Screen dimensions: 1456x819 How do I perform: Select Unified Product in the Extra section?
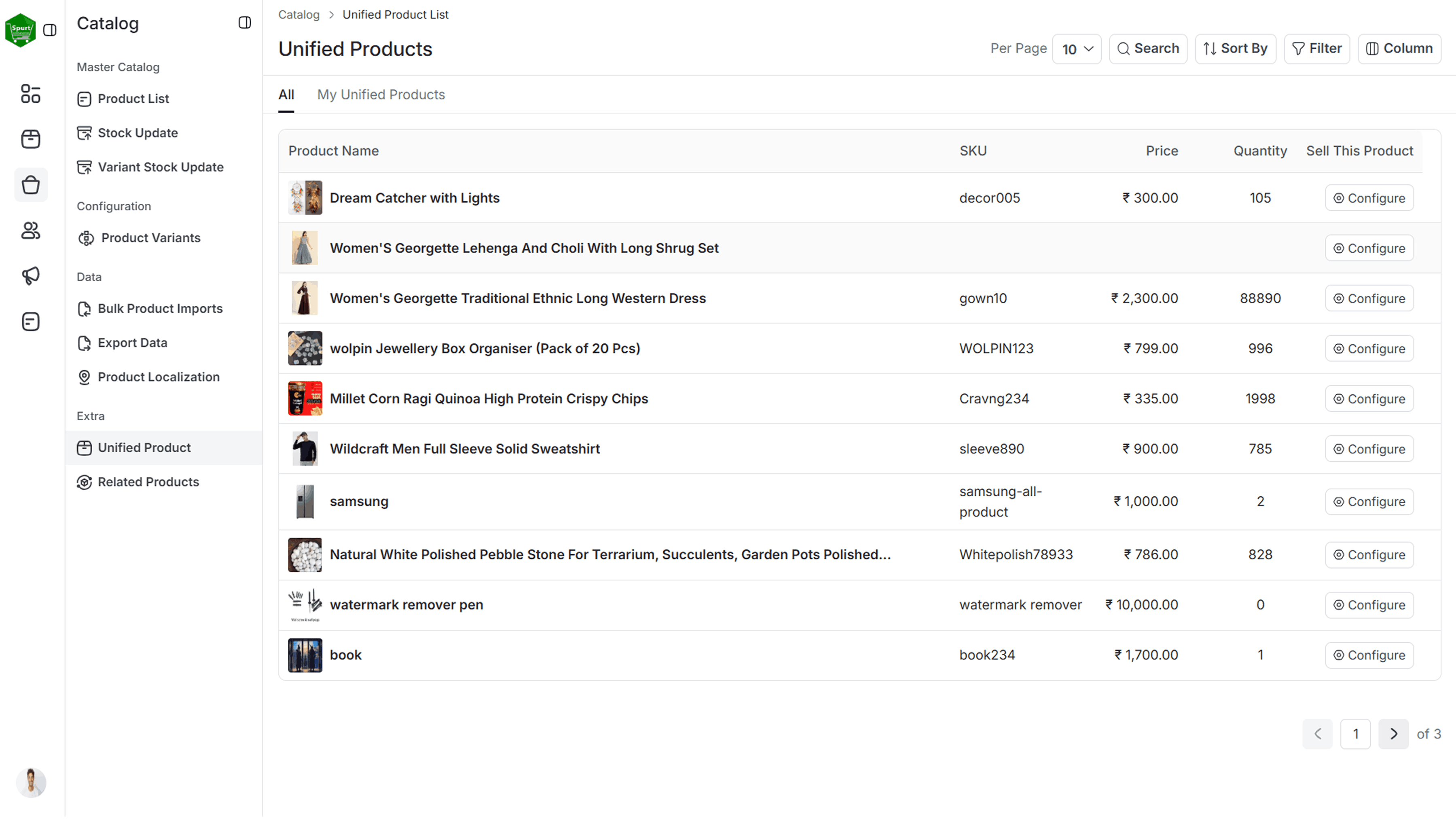pos(163,448)
